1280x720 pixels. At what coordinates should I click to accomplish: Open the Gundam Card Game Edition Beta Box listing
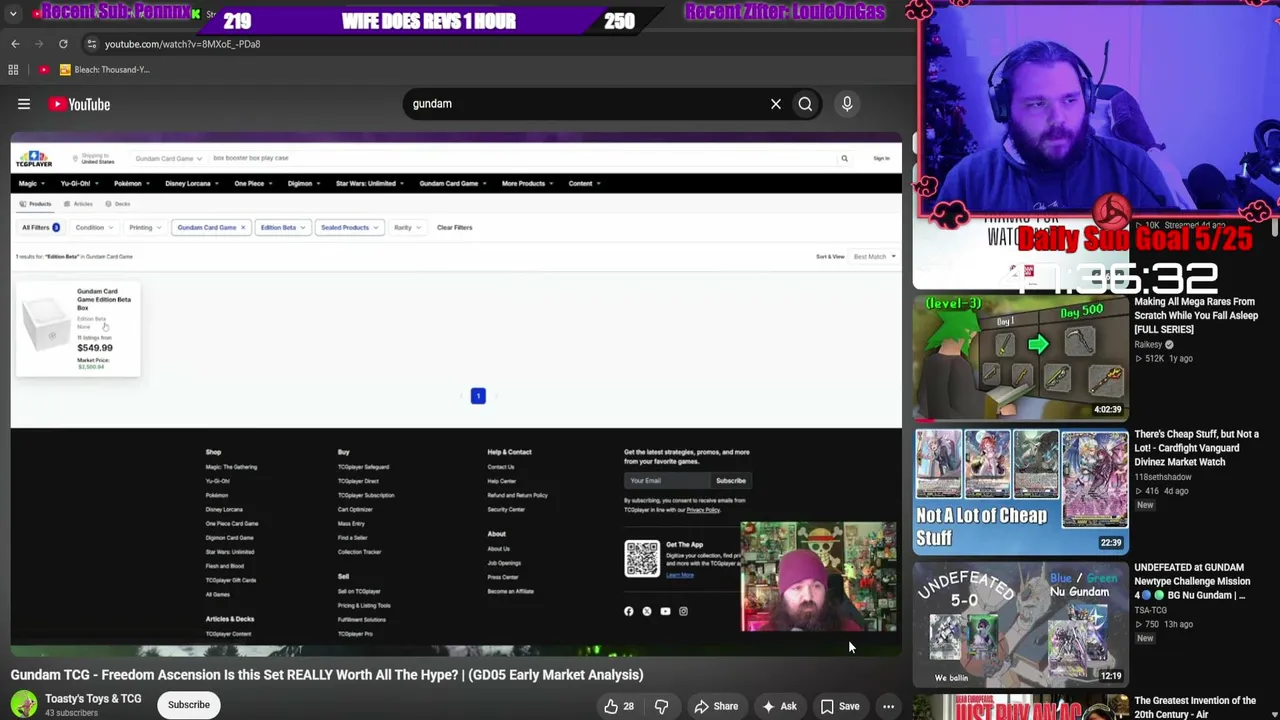78,329
